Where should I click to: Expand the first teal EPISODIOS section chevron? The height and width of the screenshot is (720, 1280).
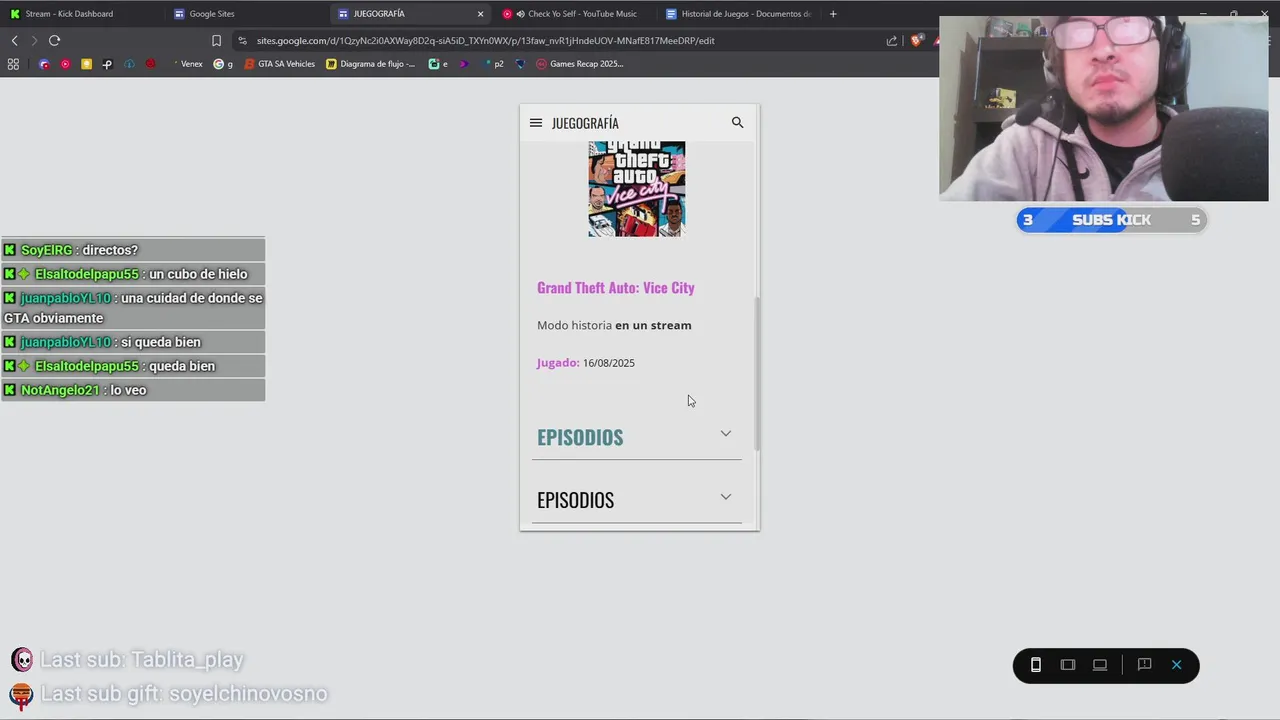726,434
